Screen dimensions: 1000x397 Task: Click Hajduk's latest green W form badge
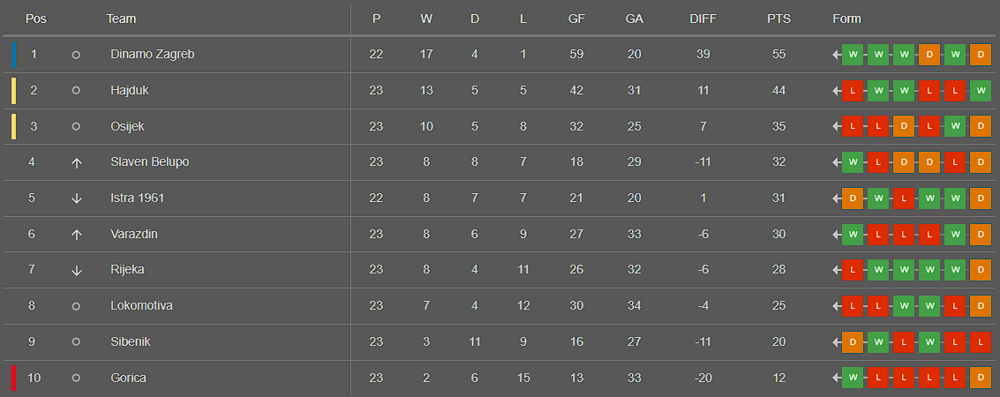(980, 91)
